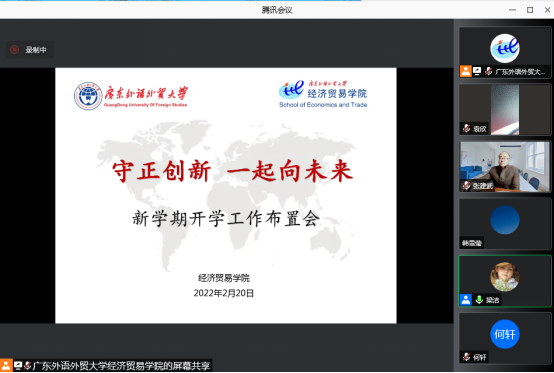Select the 韩雷莹 participant tile
554x373 pixels.
point(505,224)
